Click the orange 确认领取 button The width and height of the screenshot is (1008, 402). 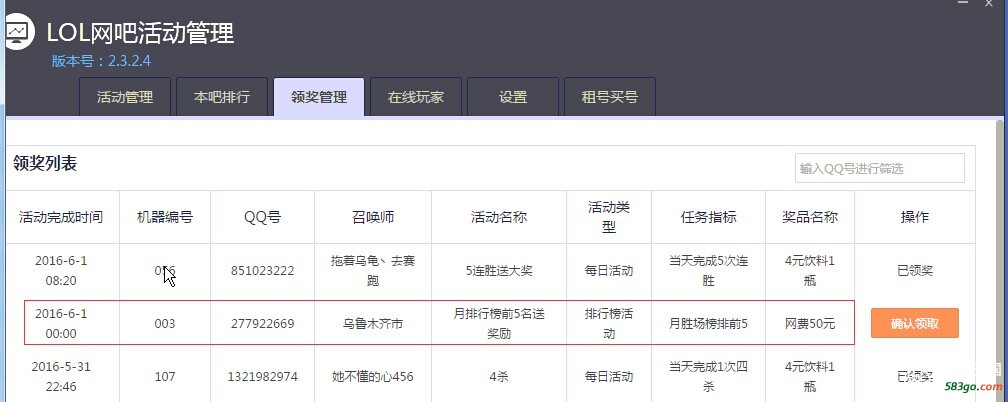(915, 323)
